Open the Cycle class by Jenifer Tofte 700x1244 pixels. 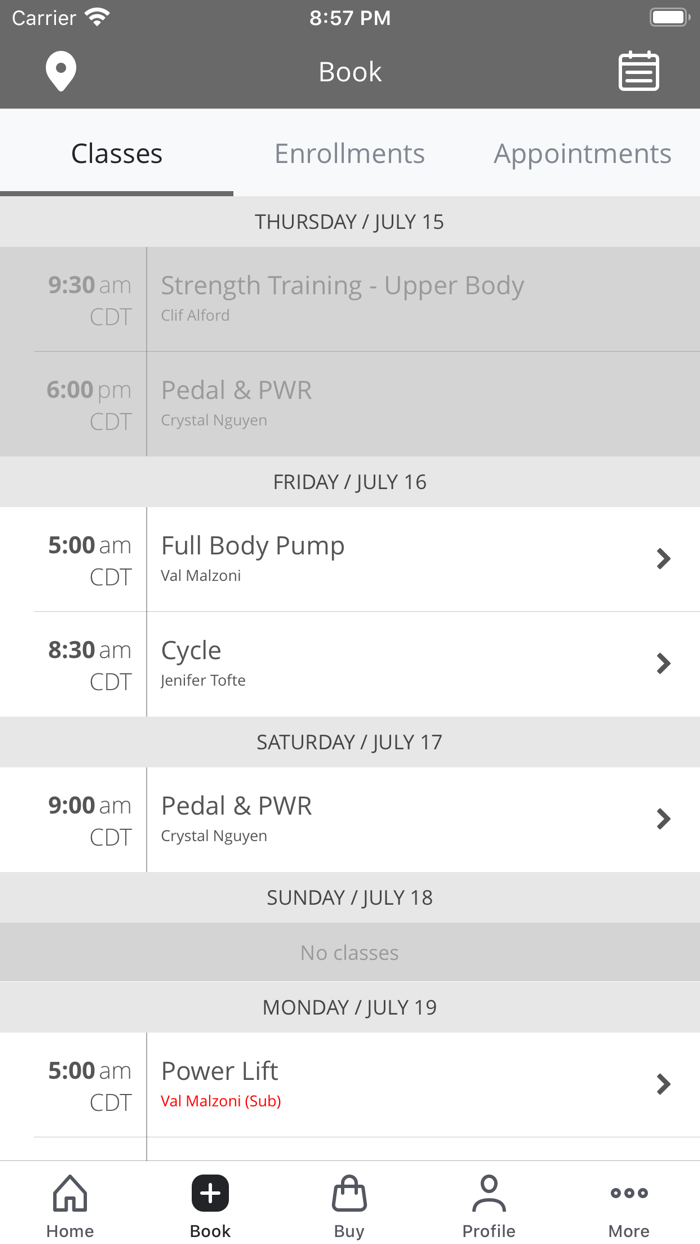tap(192, 651)
